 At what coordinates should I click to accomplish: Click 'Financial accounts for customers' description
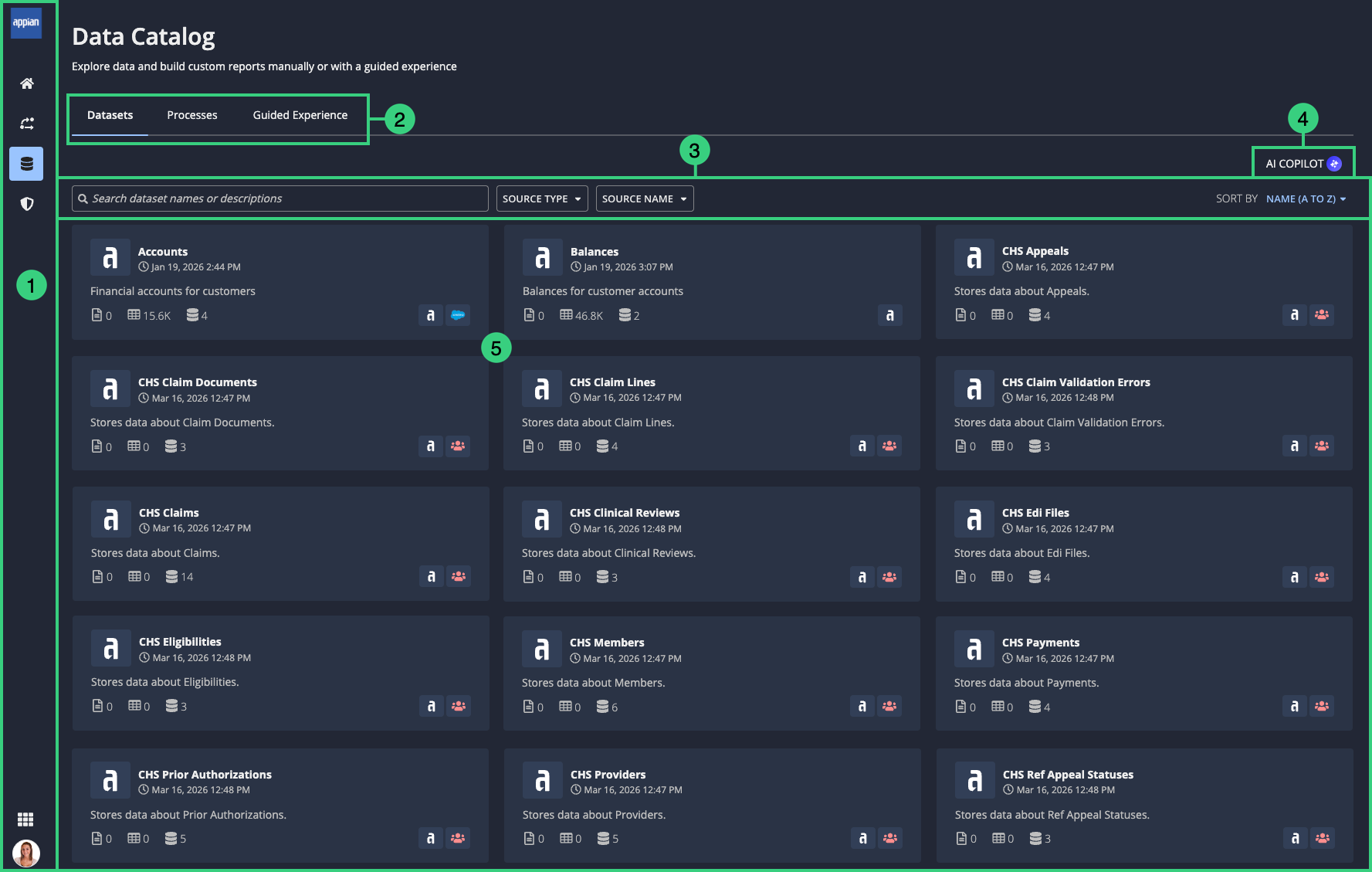tap(173, 291)
